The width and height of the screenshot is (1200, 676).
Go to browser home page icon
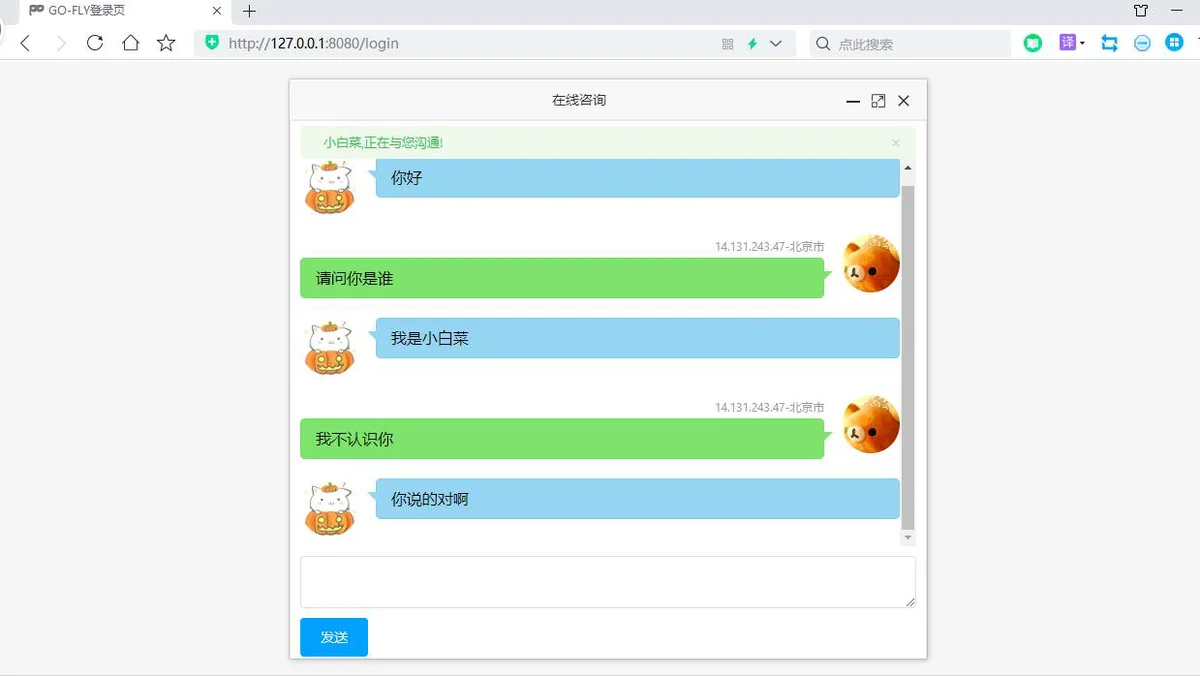coord(130,43)
